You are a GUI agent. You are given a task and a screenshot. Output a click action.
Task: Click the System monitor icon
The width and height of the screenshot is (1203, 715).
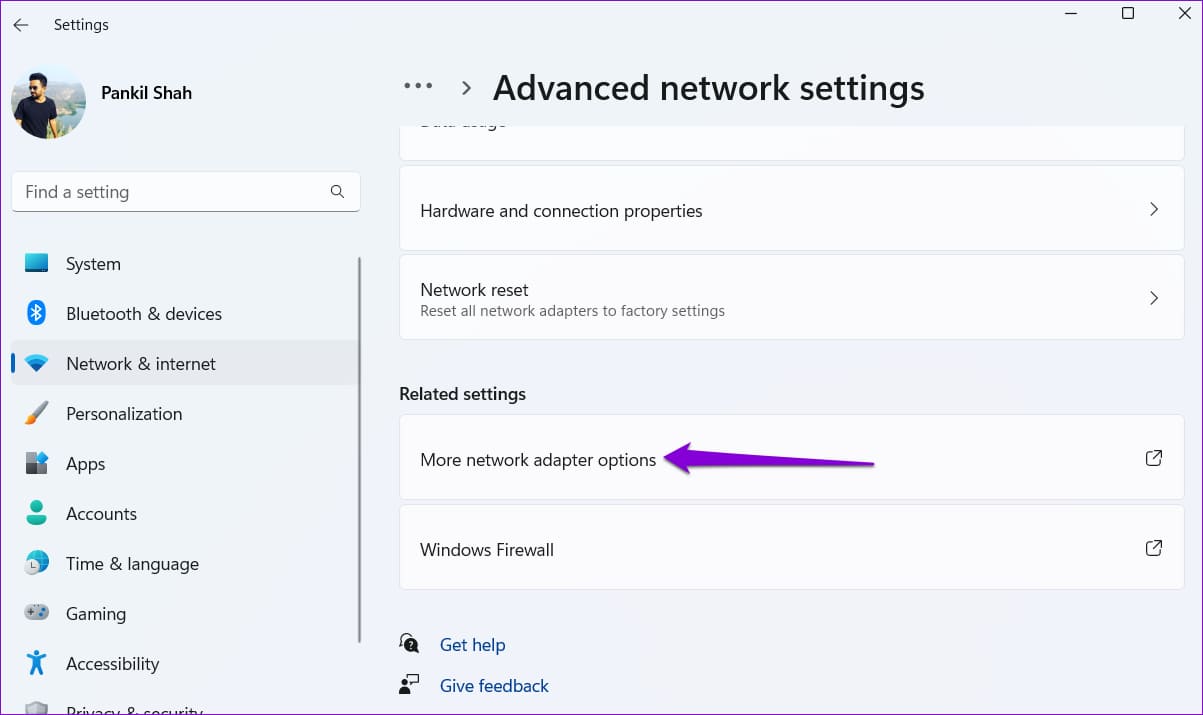pyautogui.click(x=37, y=263)
